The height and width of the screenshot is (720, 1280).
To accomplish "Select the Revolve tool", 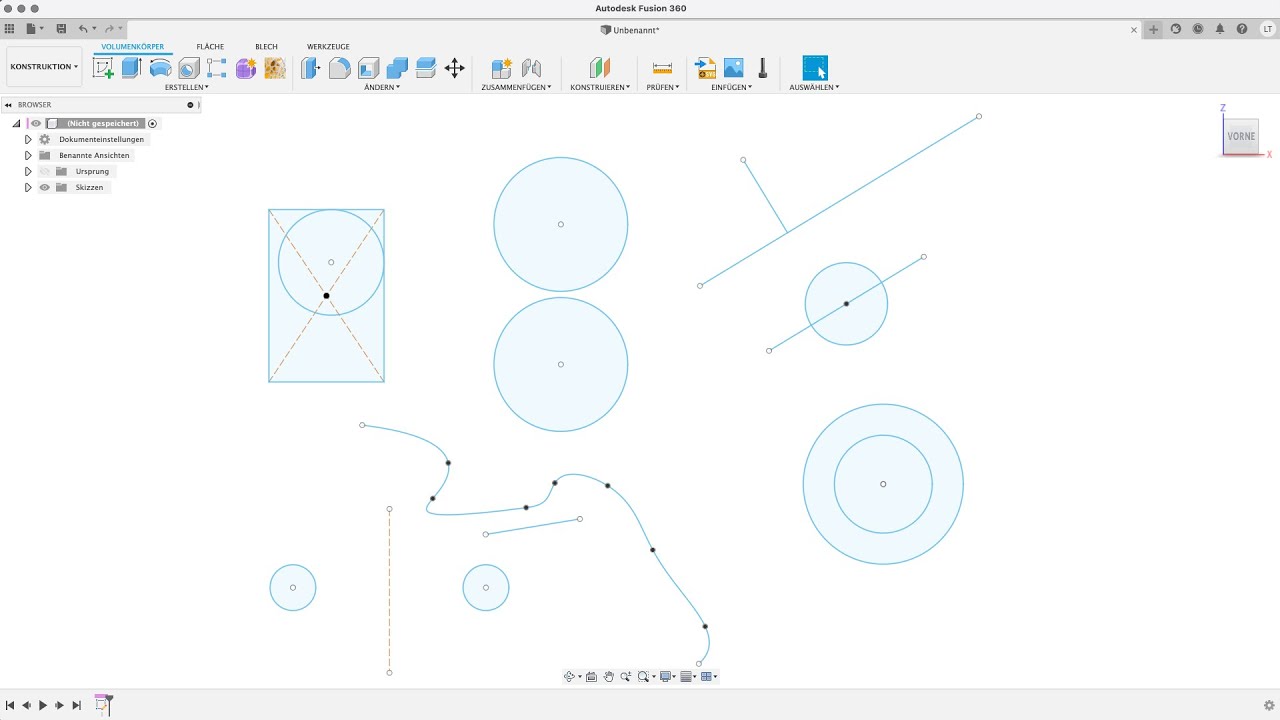I will point(160,68).
